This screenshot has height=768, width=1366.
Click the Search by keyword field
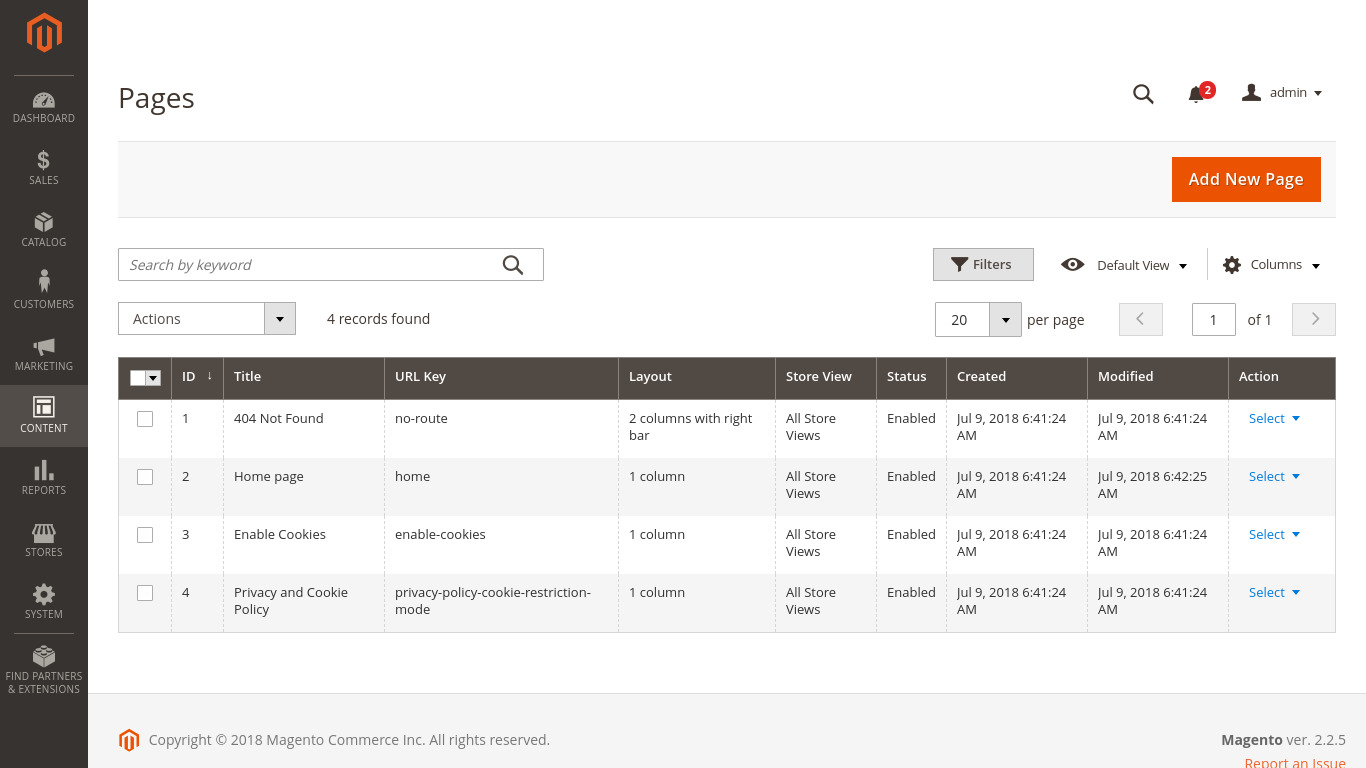pyautogui.click(x=310, y=265)
